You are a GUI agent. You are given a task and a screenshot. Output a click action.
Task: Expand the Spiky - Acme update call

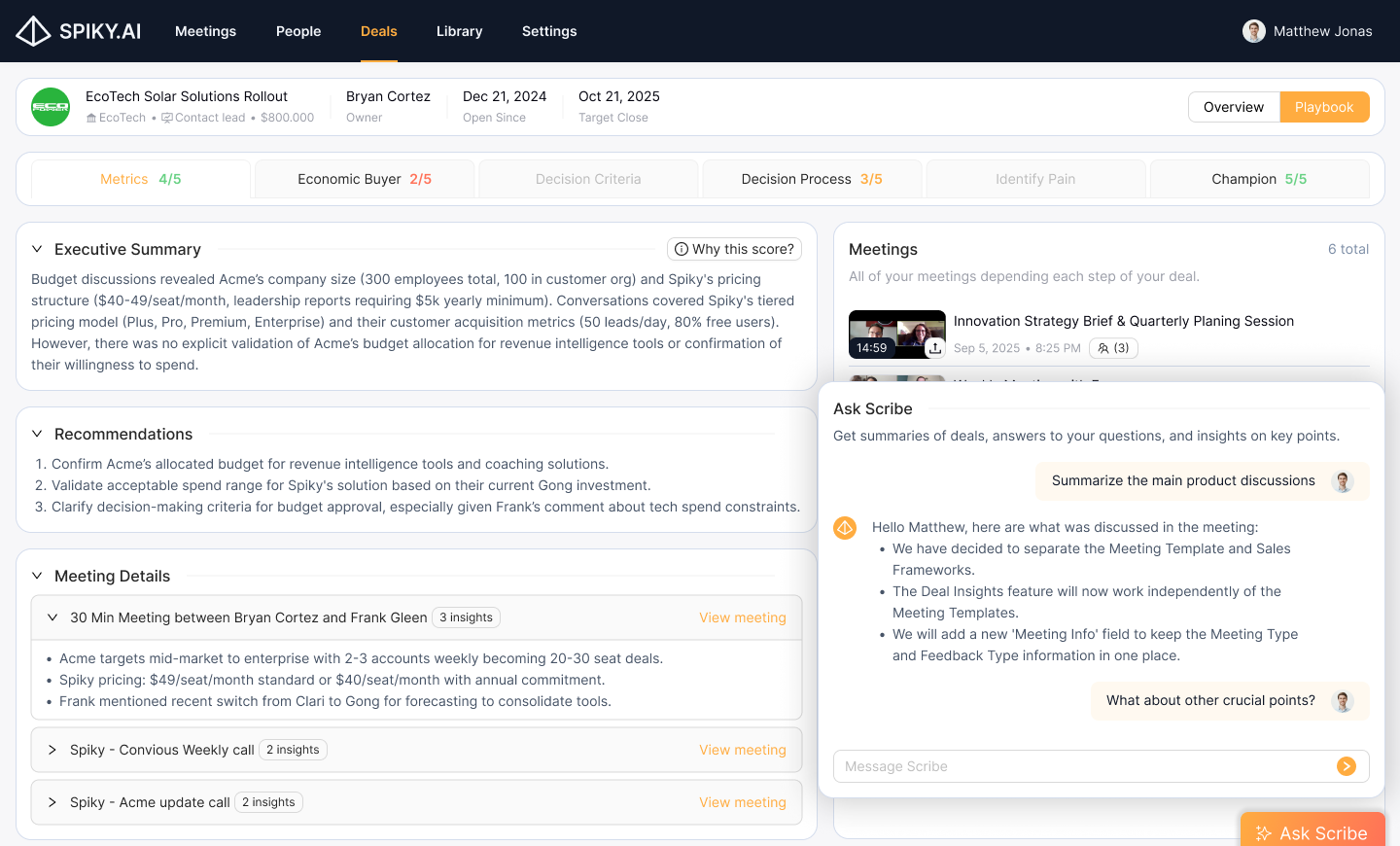pos(52,802)
